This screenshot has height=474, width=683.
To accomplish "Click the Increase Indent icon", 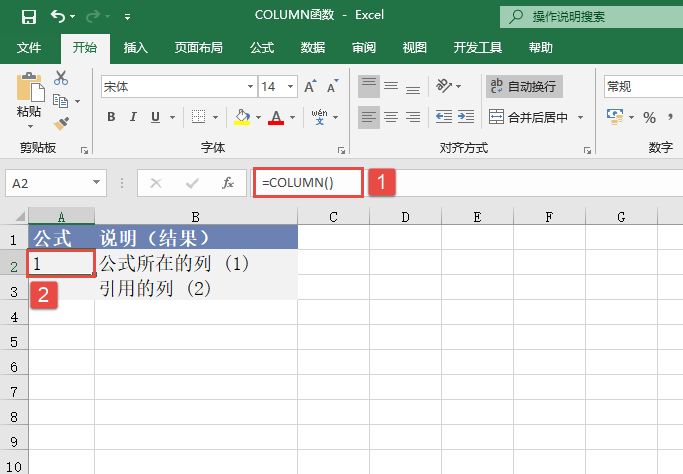I will tap(467, 117).
